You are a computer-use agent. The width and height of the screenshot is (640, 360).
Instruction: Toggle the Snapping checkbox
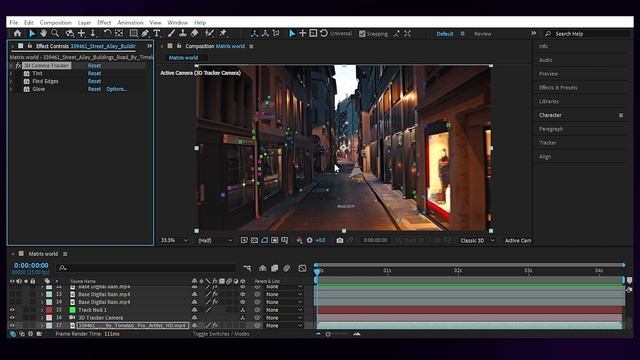tap(362, 34)
